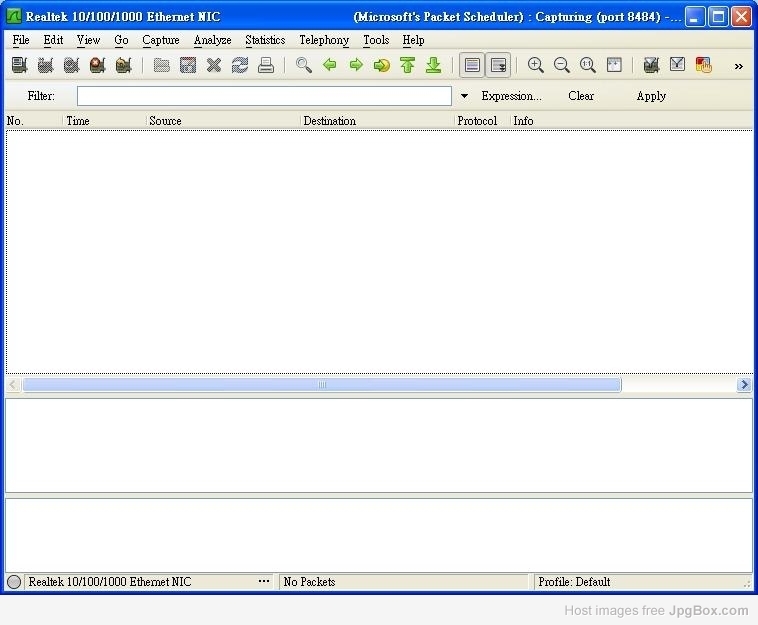
Task: Click the horizontal scrollbar thumb in packet list
Action: pyautogui.click(x=321, y=385)
